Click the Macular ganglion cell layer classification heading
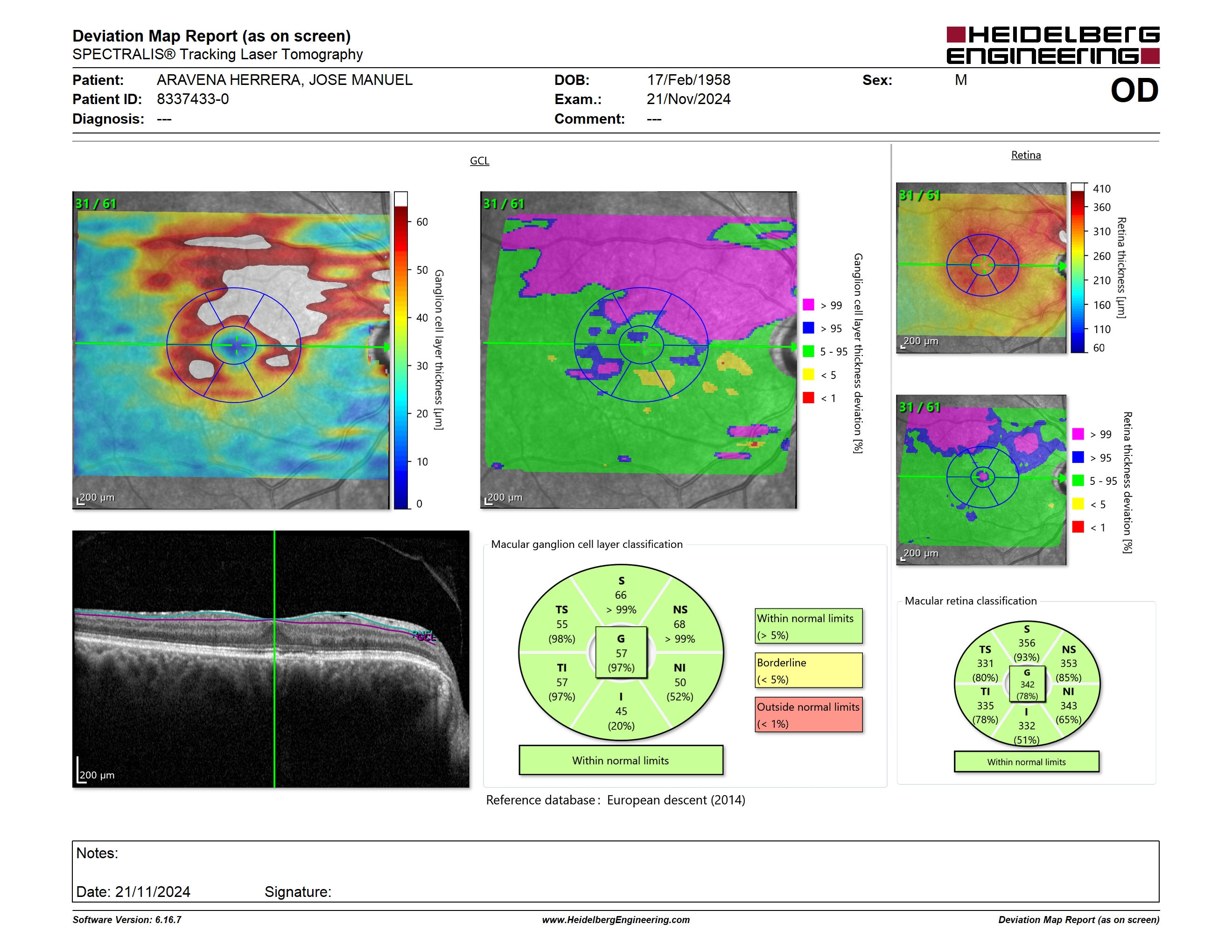Viewport: 1232px width, 952px height. (587, 544)
